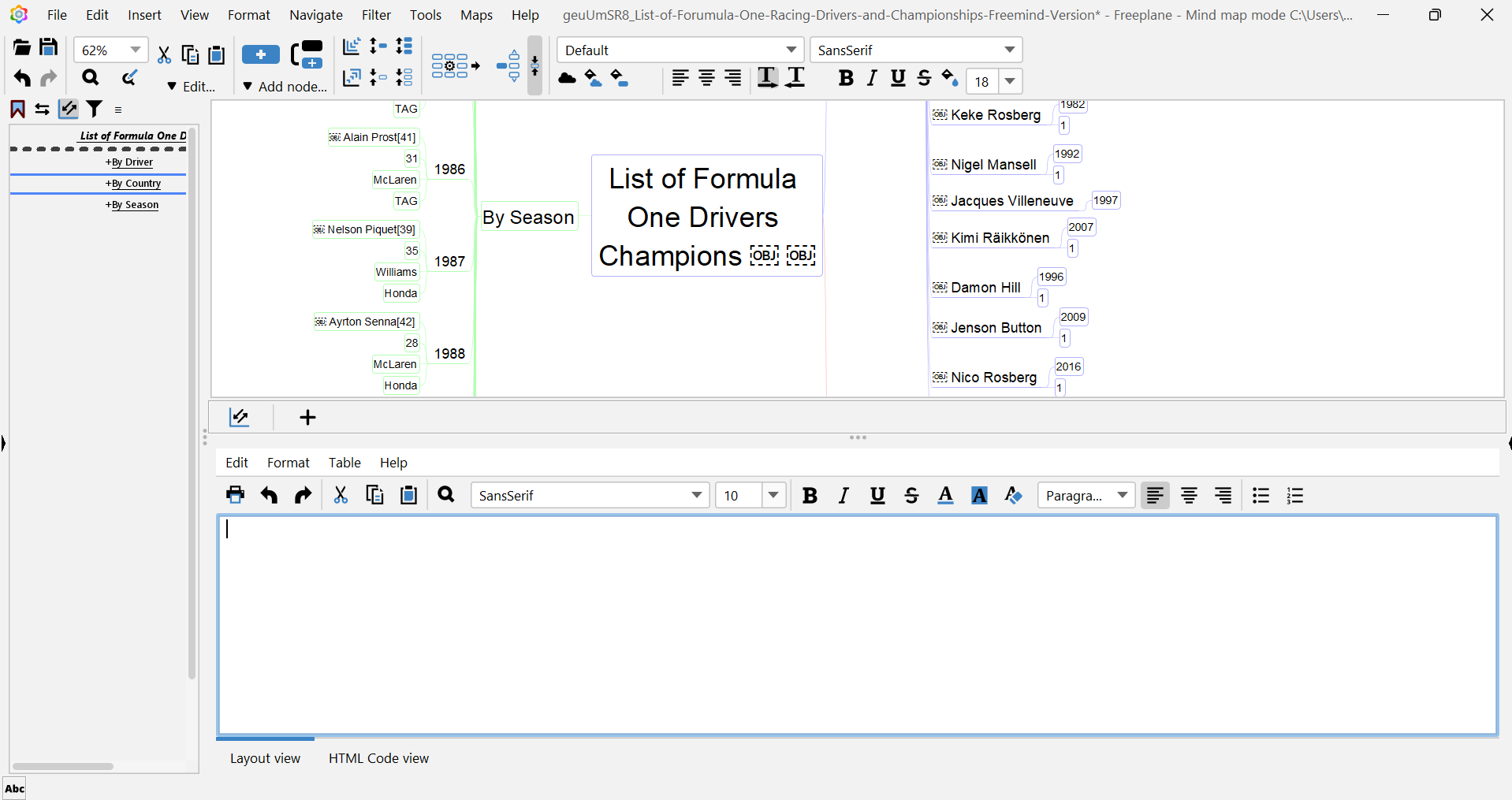Viewport: 1512px width, 800px height.
Task: Open the 62% zoom dropdown
Action: tap(136, 50)
